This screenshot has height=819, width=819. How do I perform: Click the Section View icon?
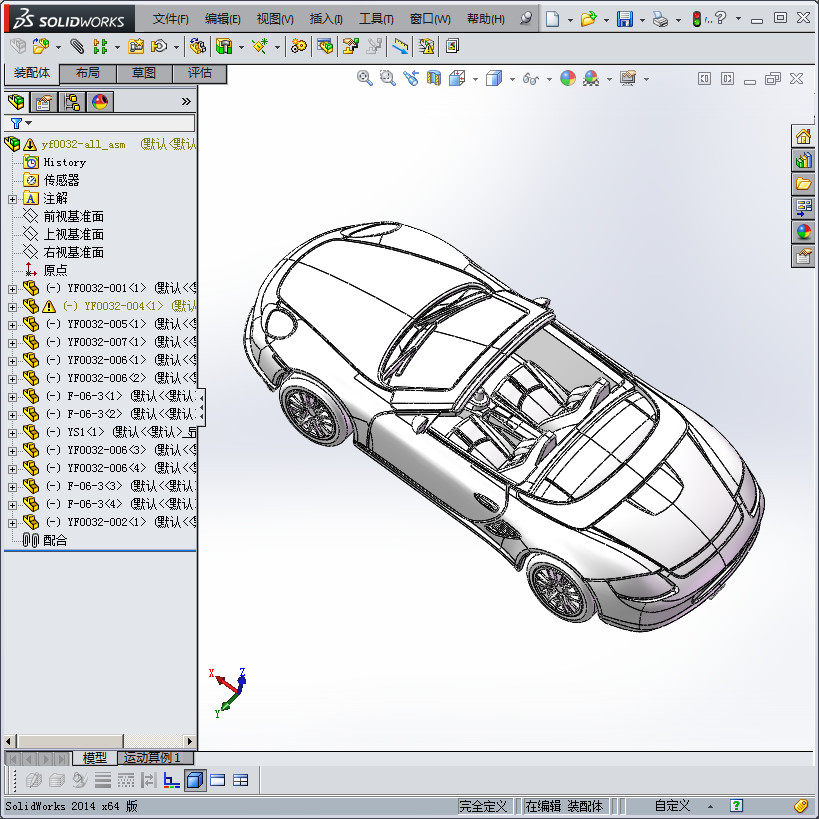tap(434, 79)
